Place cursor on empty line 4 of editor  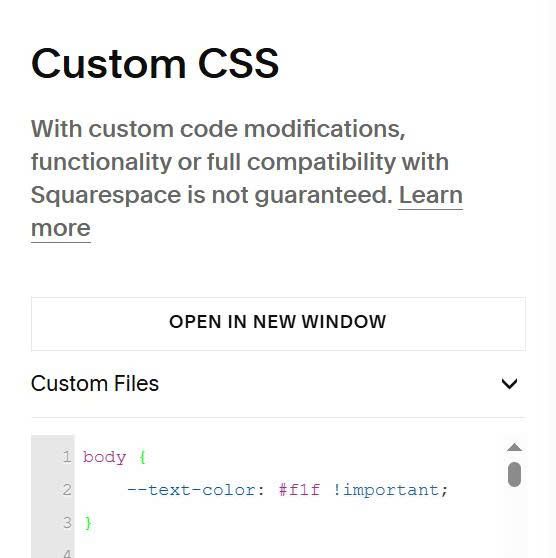tap(285, 553)
